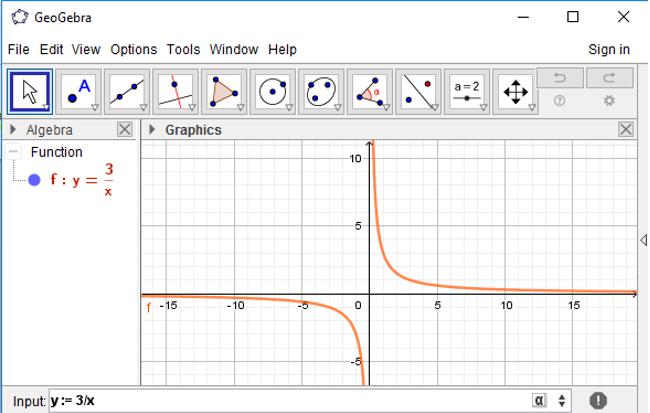The height and width of the screenshot is (413, 650).
Task: Click the Sign in link
Action: click(x=609, y=49)
